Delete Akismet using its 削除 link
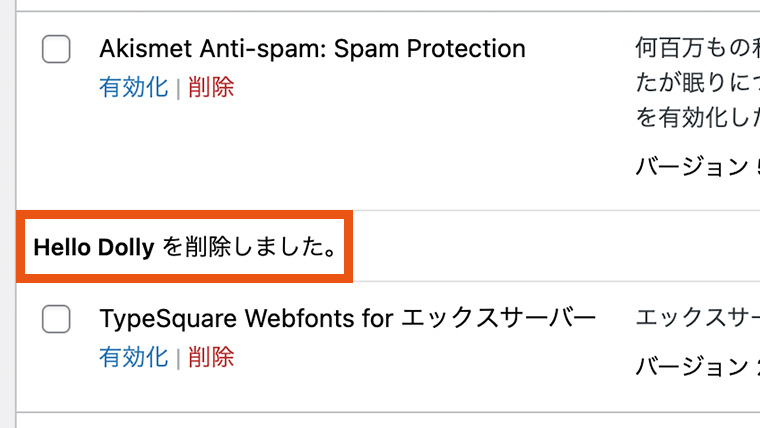The image size is (760, 428). [210, 87]
